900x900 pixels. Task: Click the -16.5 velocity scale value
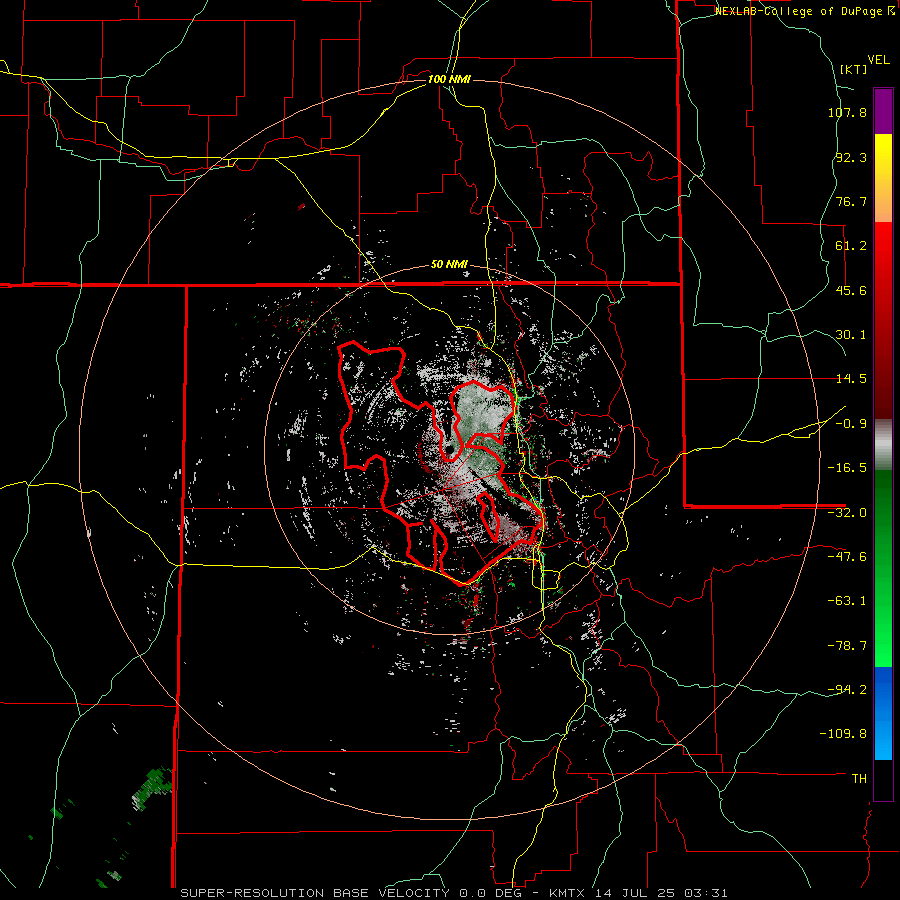847,468
